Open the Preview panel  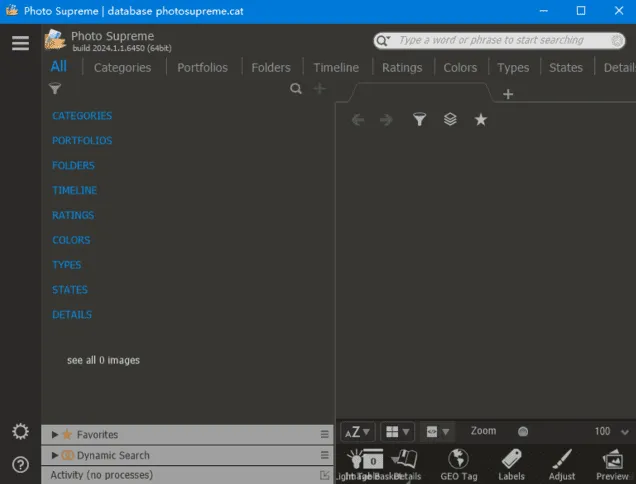(612, 459)
